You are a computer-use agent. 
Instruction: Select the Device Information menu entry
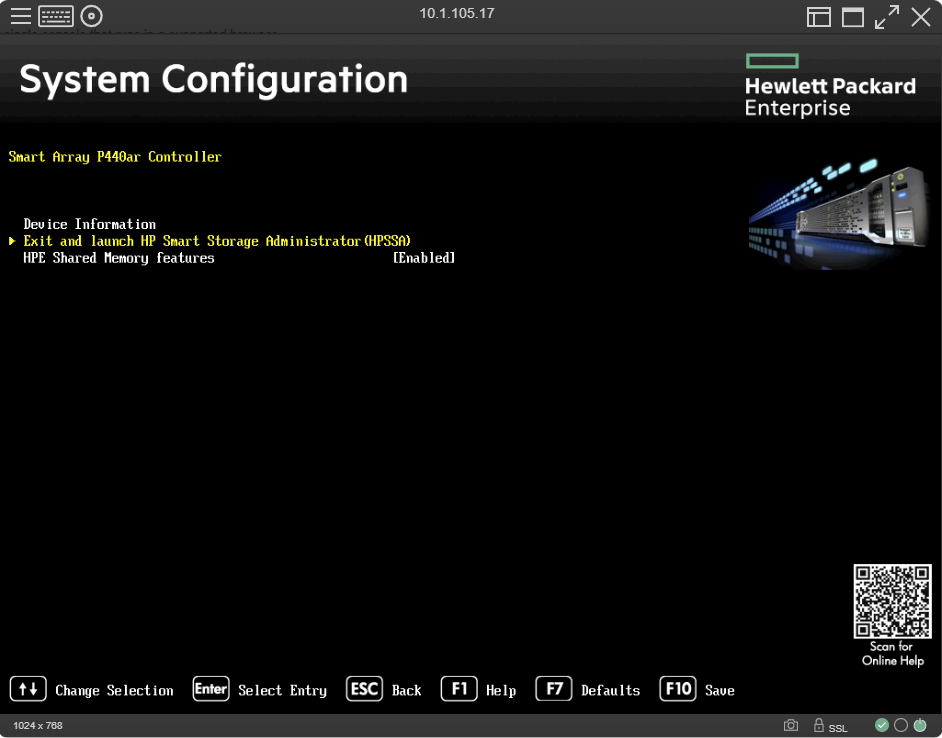90,224
